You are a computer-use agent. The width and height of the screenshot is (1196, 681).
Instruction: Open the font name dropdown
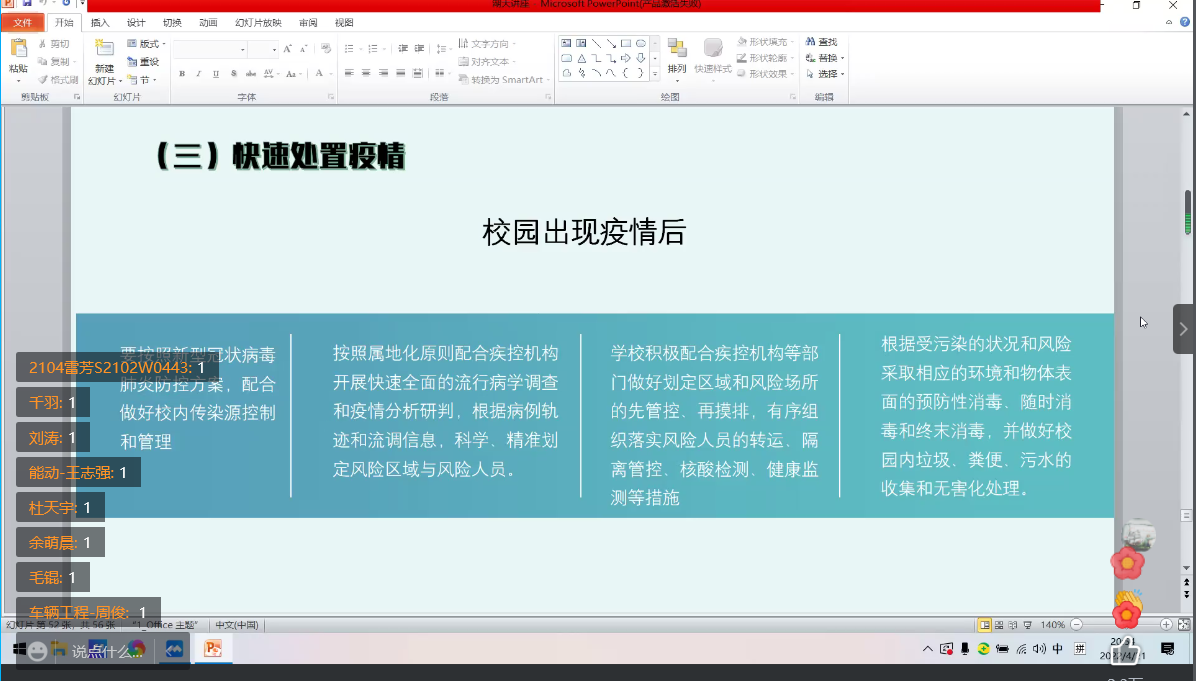coord(242,49)
